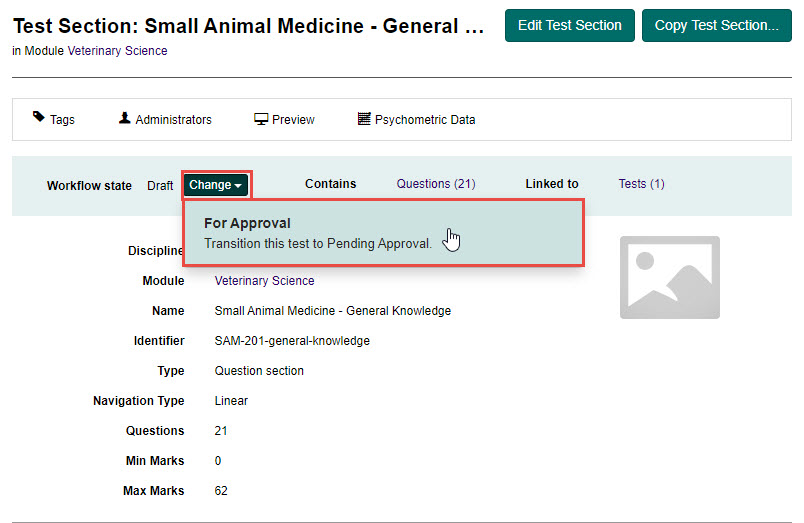804x523 pixels.
Task: Follow Veterinary Science link in Module row
Action: pyautogui.click(x=264, y=281)
